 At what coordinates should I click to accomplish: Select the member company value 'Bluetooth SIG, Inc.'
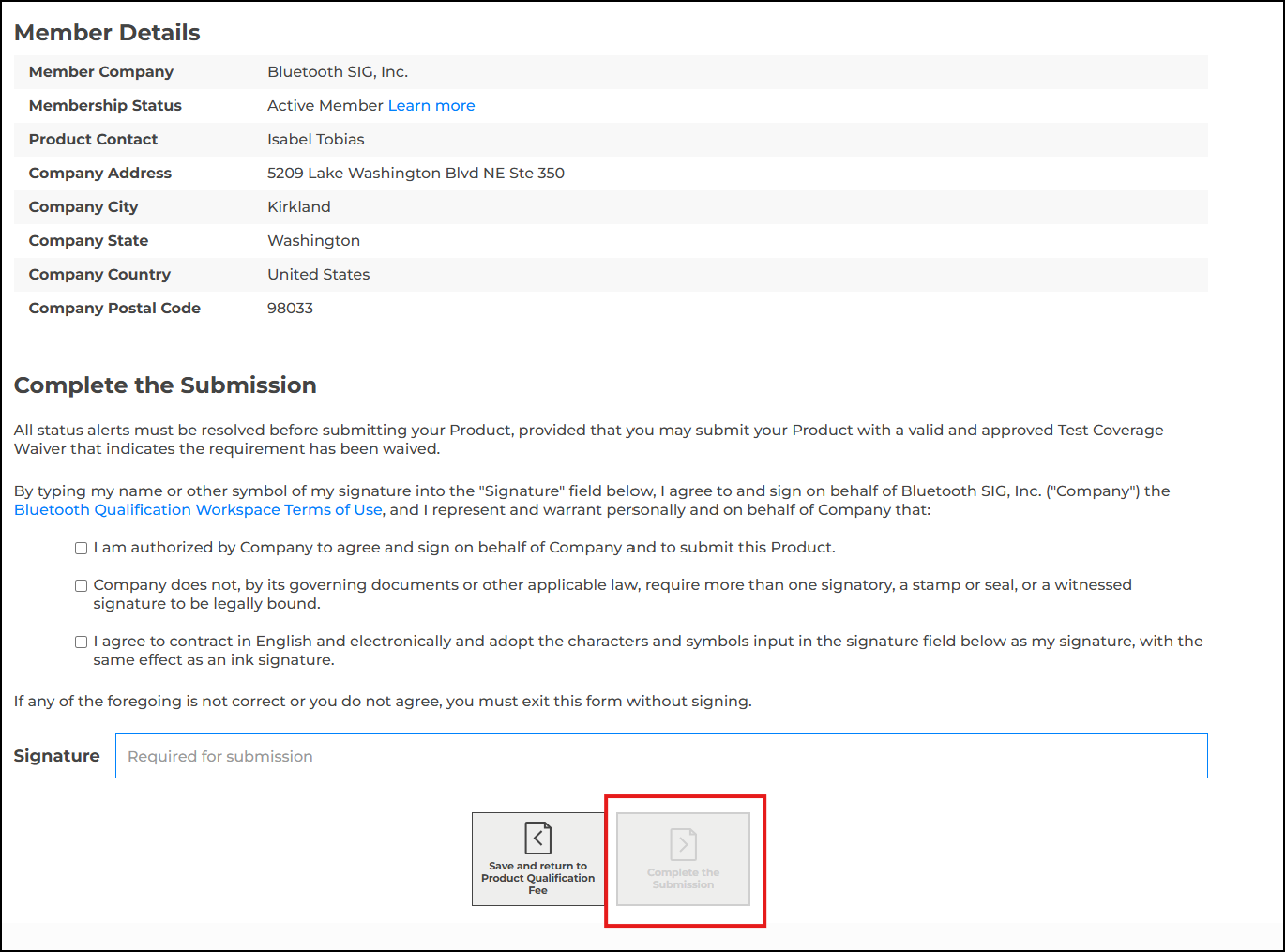point(338,71)
